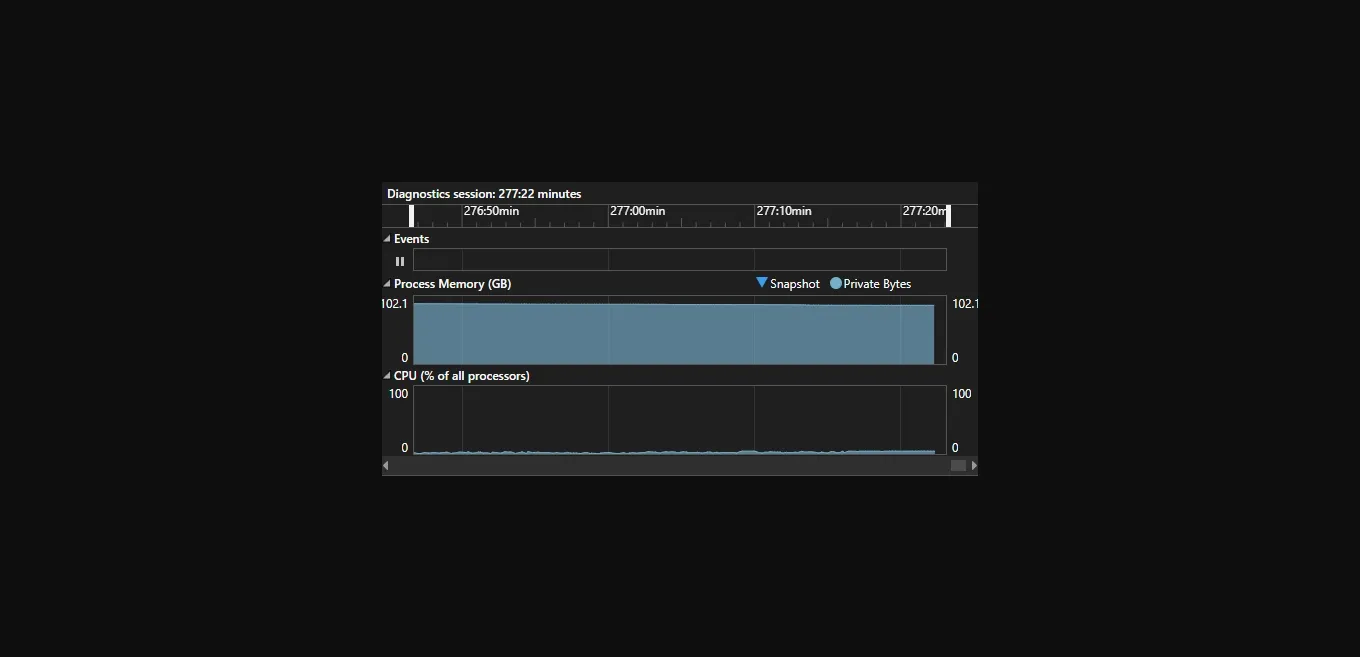Image resolution: width=1360 pixels, height=657 pixels.
Task: Pause the Events tracking
Action: [400, 261]
